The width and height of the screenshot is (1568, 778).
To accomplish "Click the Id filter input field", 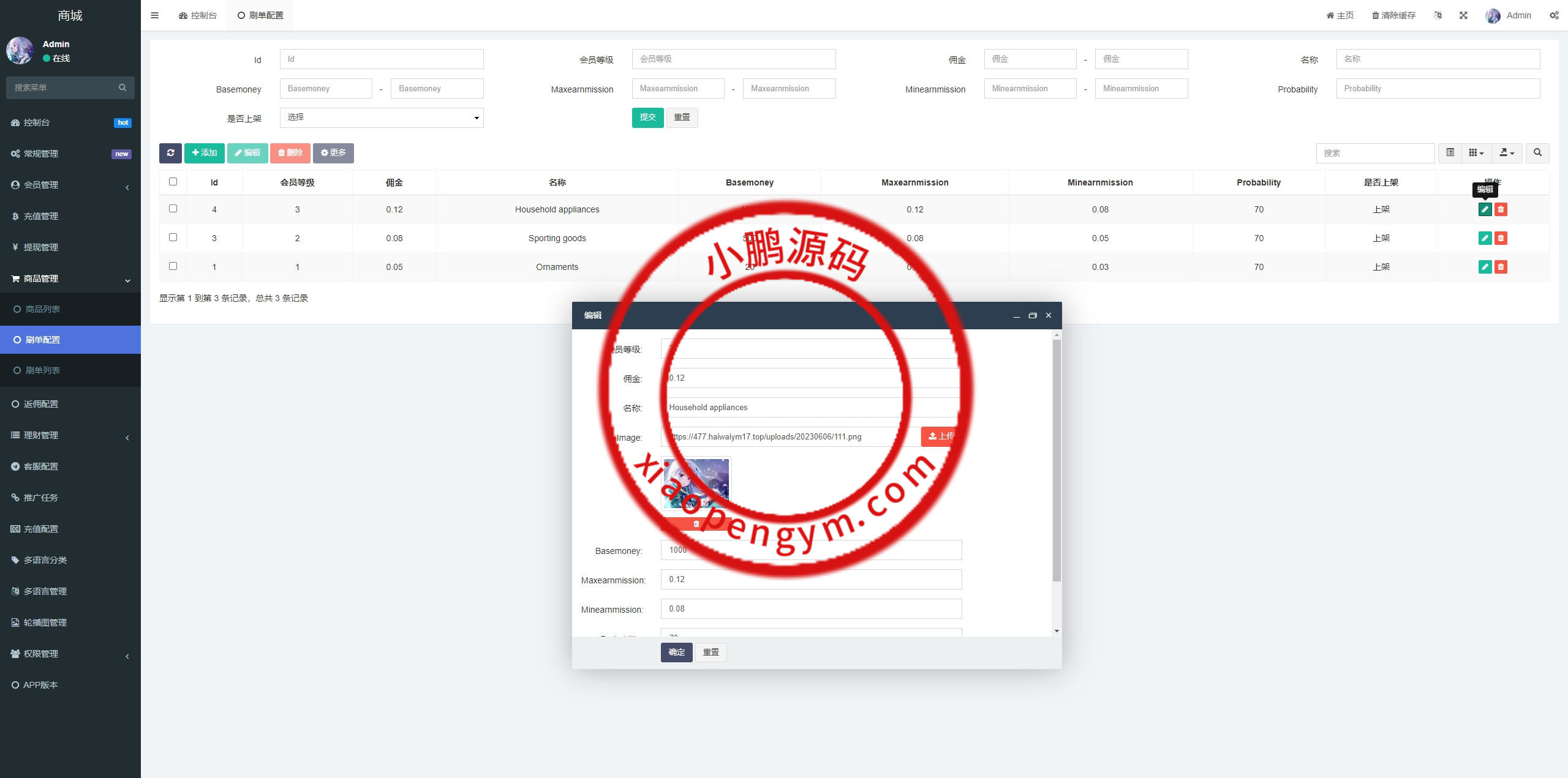I will point(382,59).
